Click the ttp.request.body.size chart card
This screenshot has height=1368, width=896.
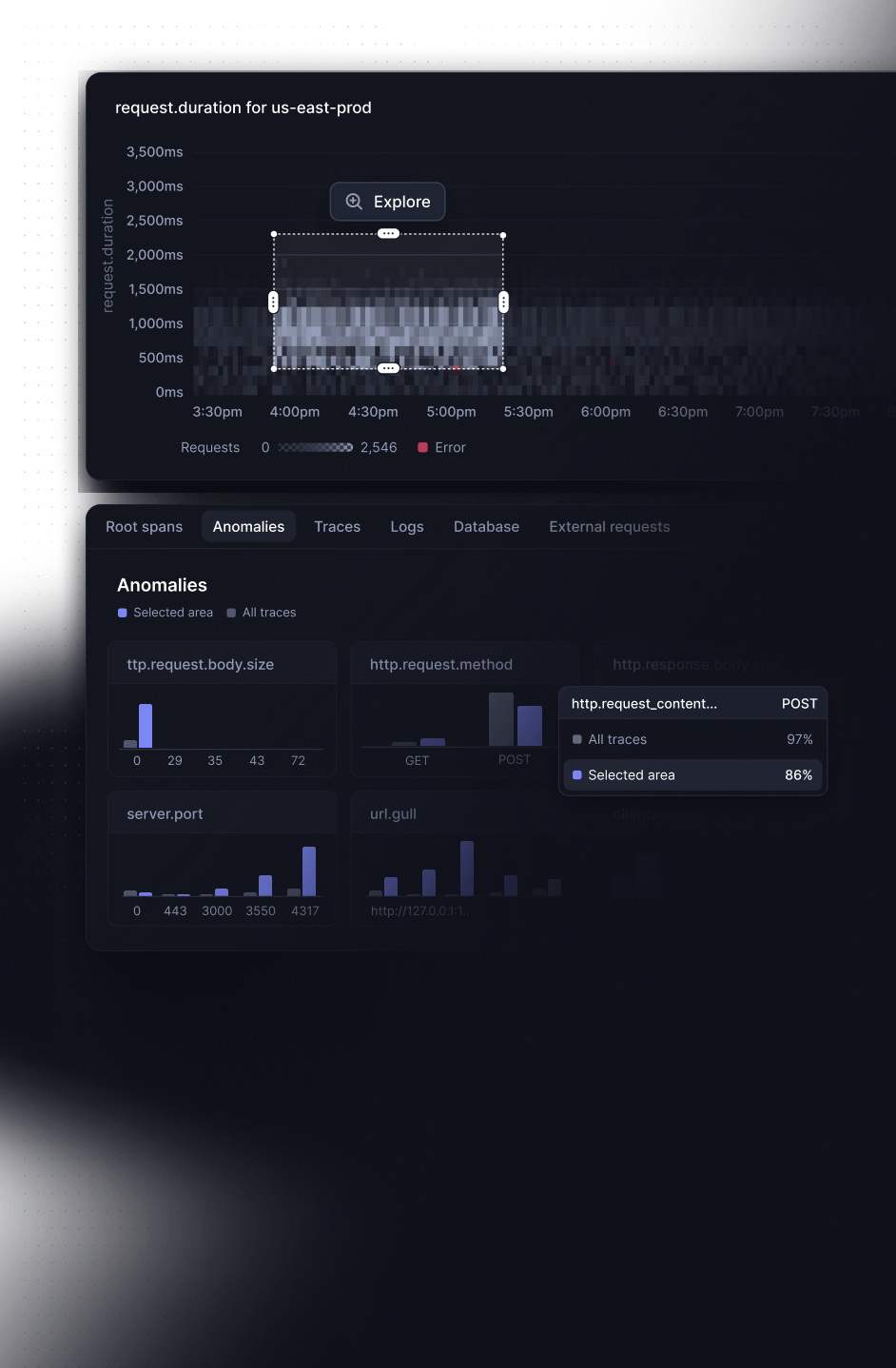tap(223, 709)
